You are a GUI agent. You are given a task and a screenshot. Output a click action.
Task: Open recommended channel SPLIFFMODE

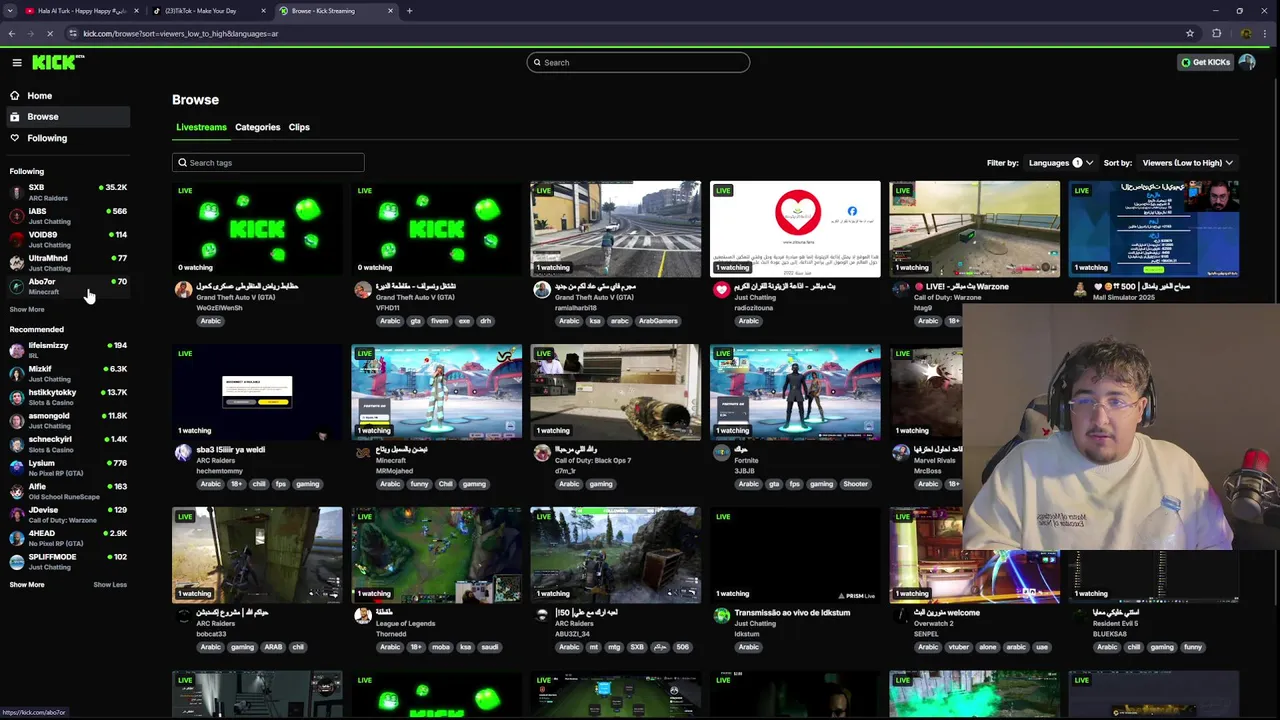pyautogui.click(x=68, y=561)
